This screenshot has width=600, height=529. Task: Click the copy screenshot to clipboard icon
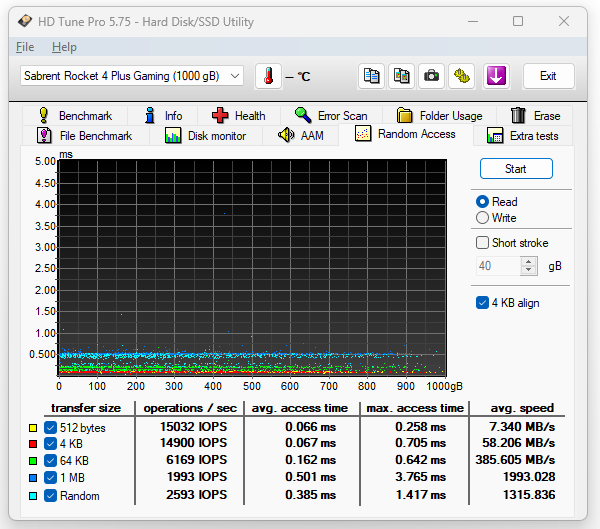pos(401,76)
